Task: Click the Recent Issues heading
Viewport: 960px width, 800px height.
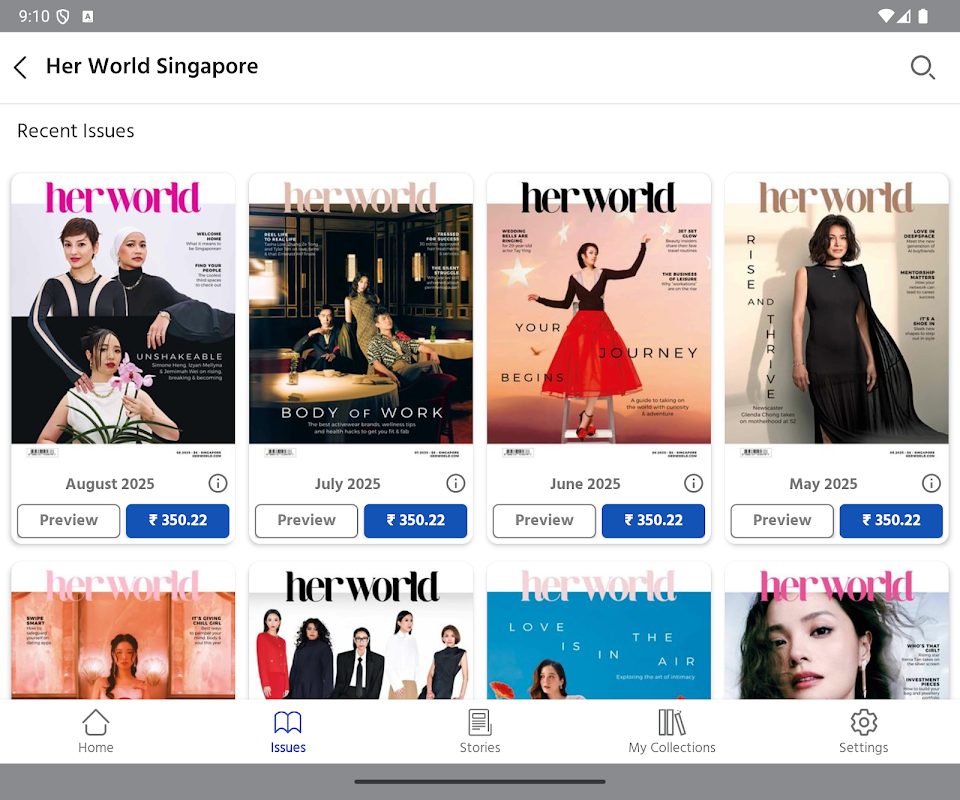Action: tap(76, 131)
